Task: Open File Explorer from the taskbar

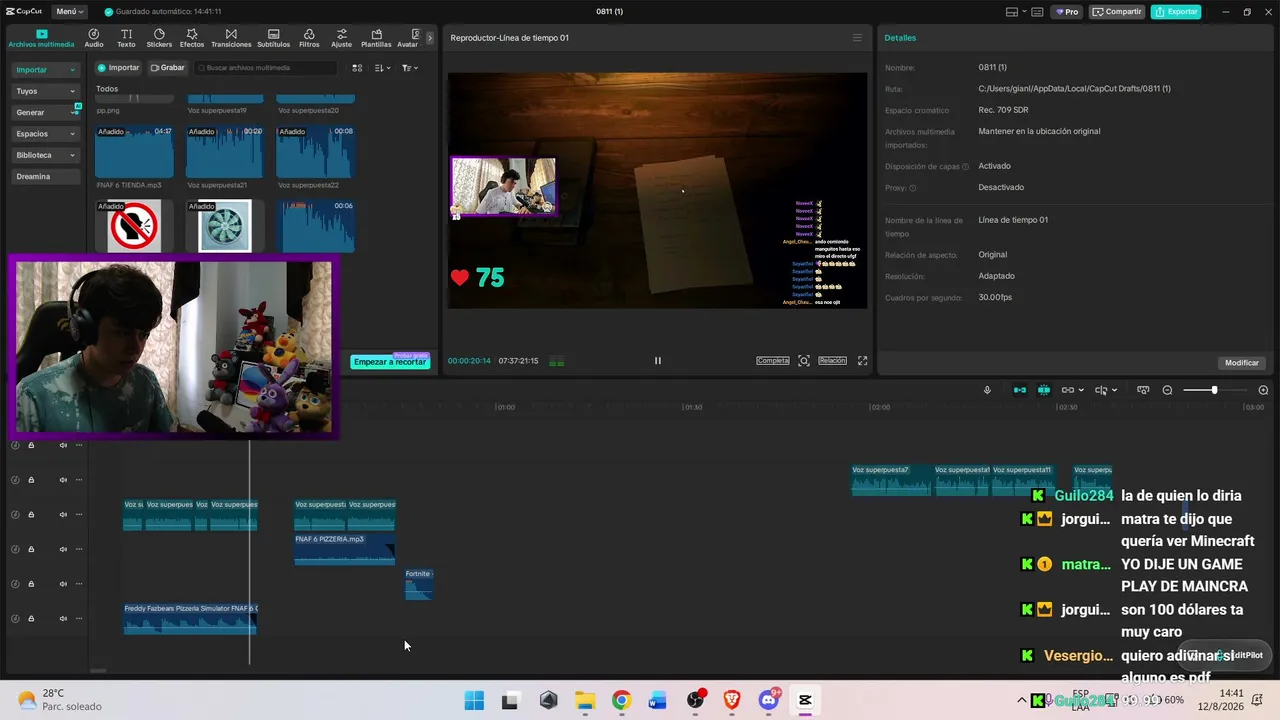Action: 585,700
